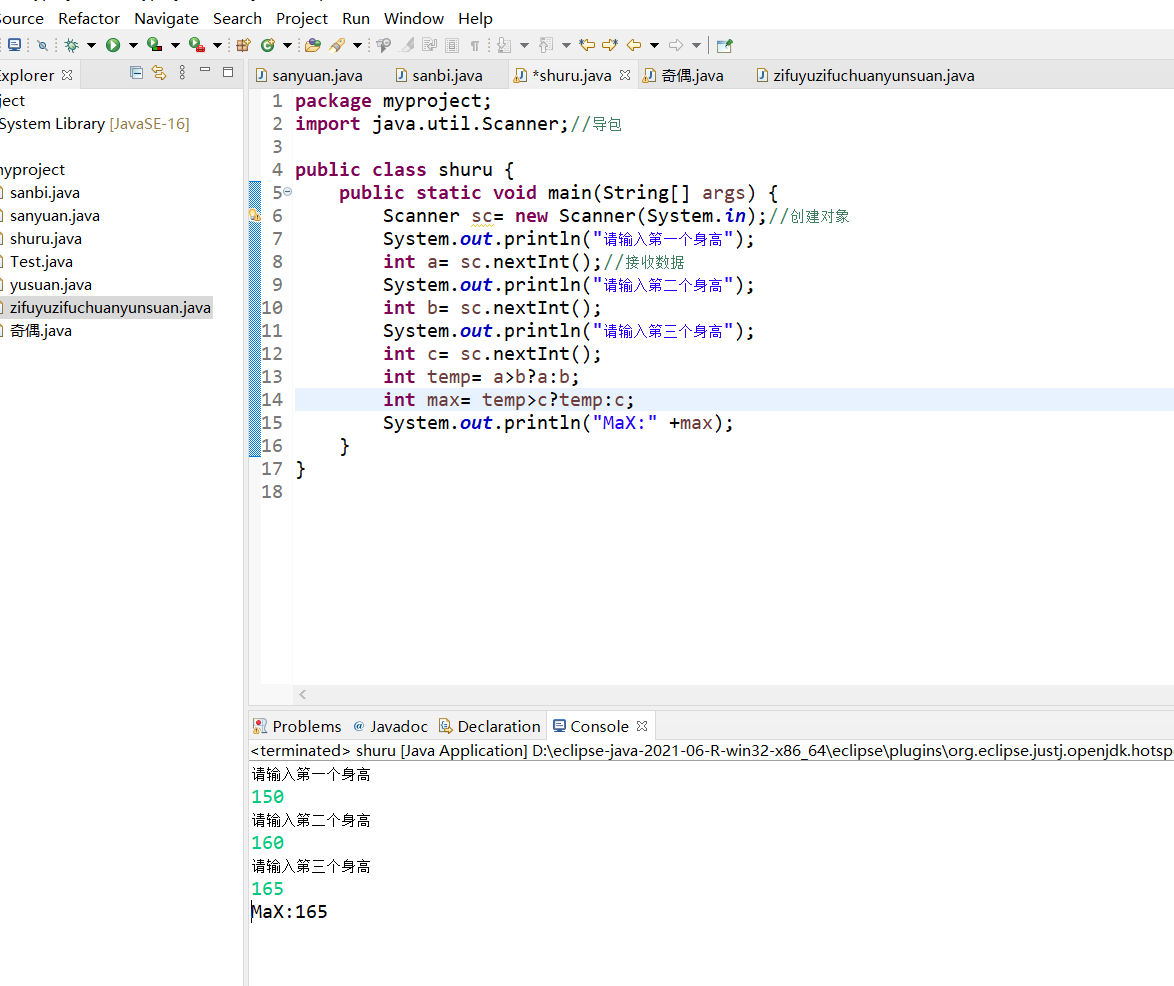Click the Pin Editor icon in toolbar
Viewport: 1174px width, 986px height.
click(x=724, y=46)
